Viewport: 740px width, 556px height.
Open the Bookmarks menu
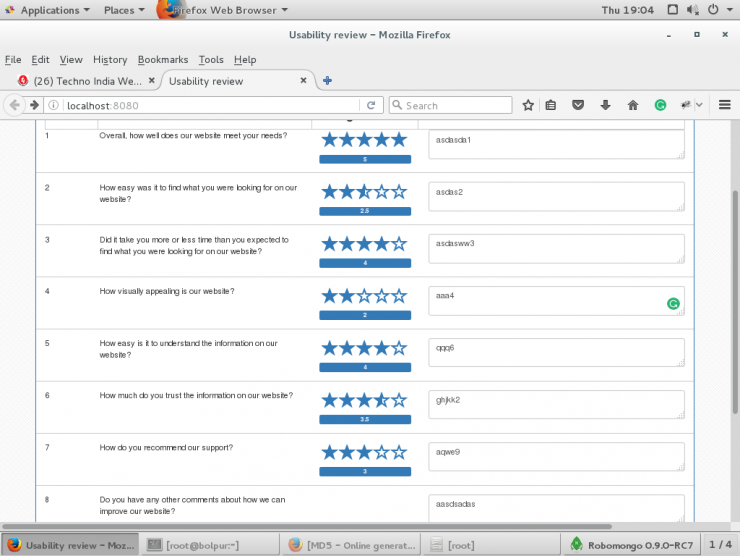point(163,59)
